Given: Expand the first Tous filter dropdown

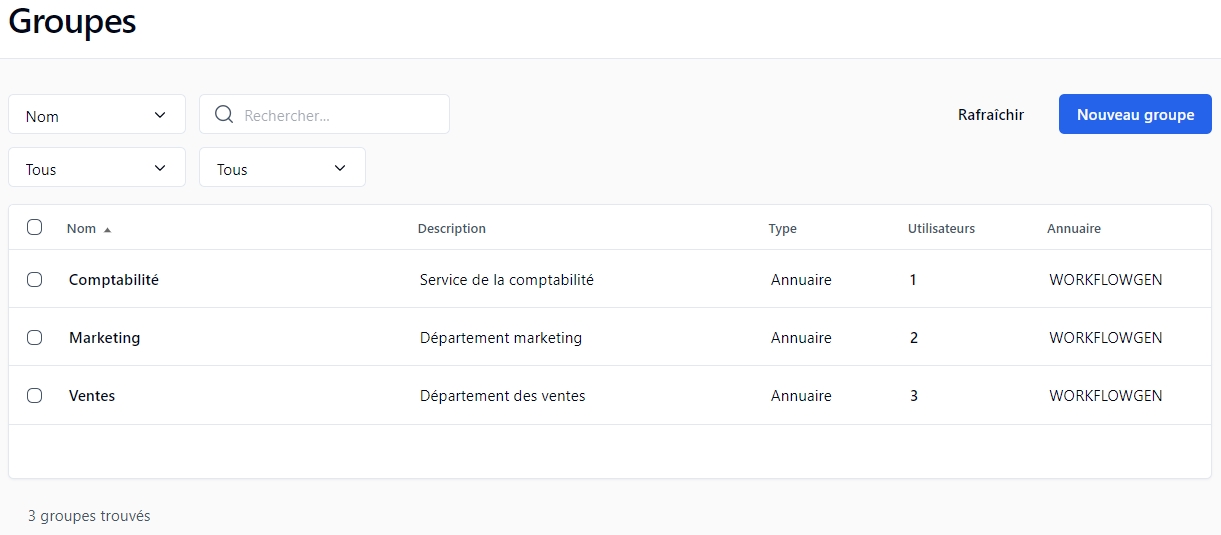Looking at the screenshot, I should click(x=97, y=168).
